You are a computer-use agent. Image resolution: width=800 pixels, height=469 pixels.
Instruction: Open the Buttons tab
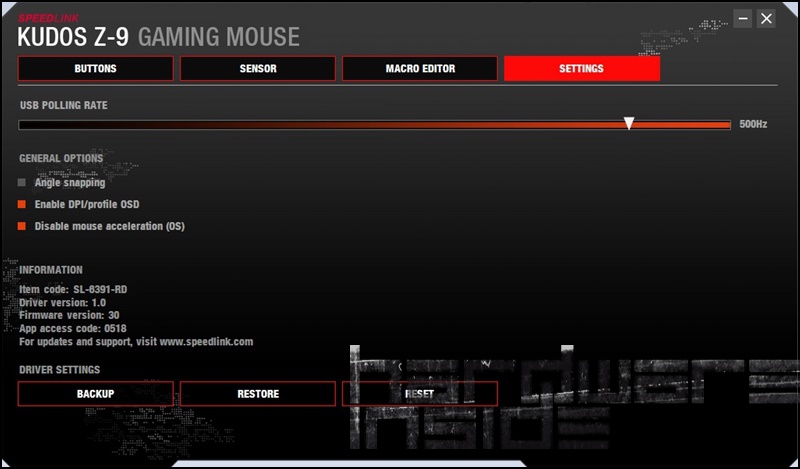point(96,69)
